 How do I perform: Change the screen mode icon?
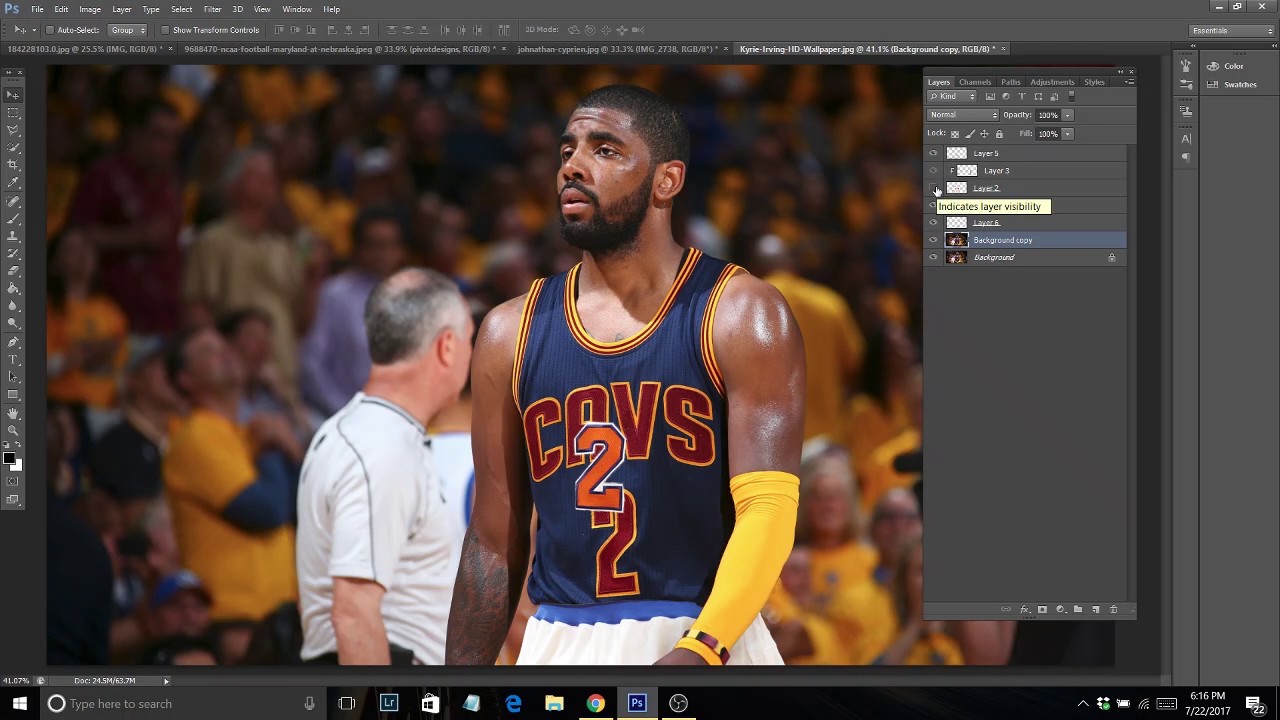[13, 499]
